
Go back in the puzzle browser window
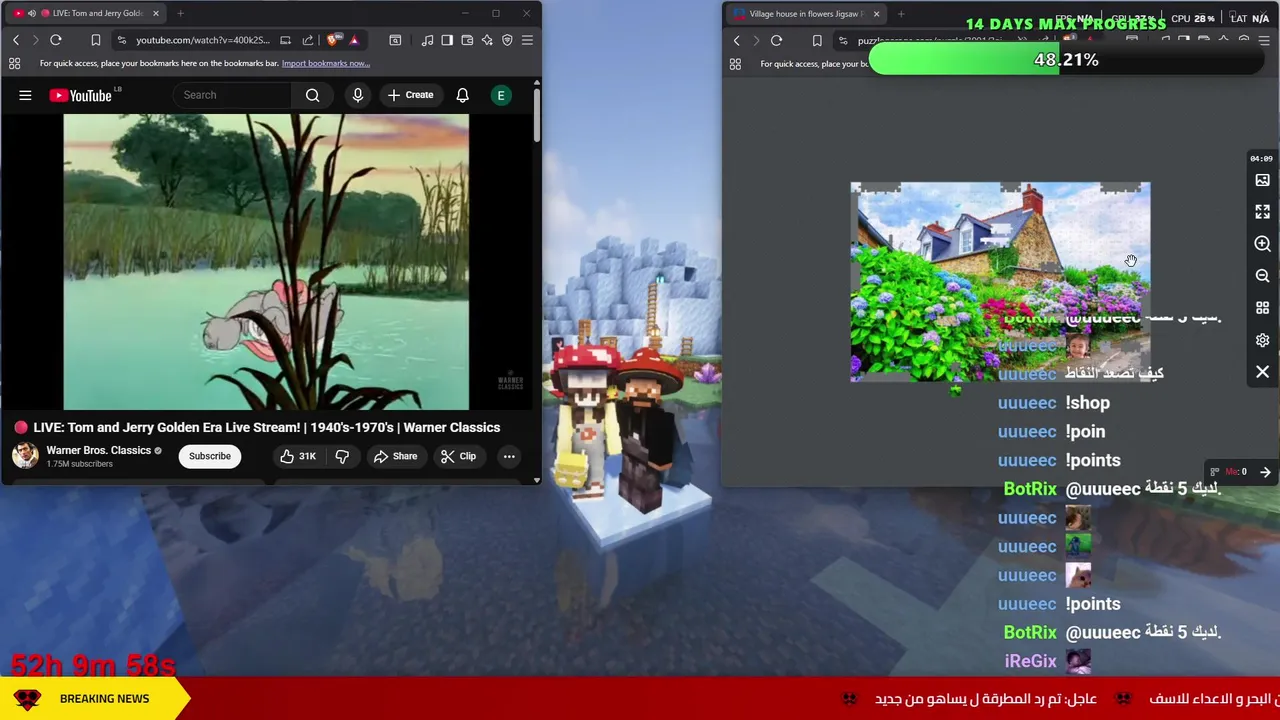737,41
